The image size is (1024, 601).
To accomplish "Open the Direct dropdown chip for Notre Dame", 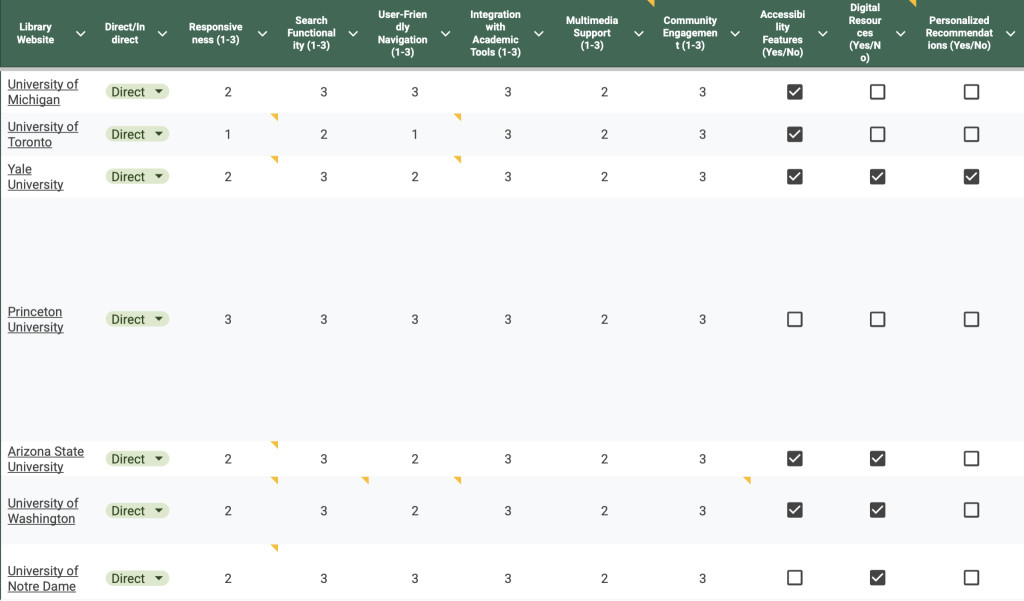I will coord(137,578).
